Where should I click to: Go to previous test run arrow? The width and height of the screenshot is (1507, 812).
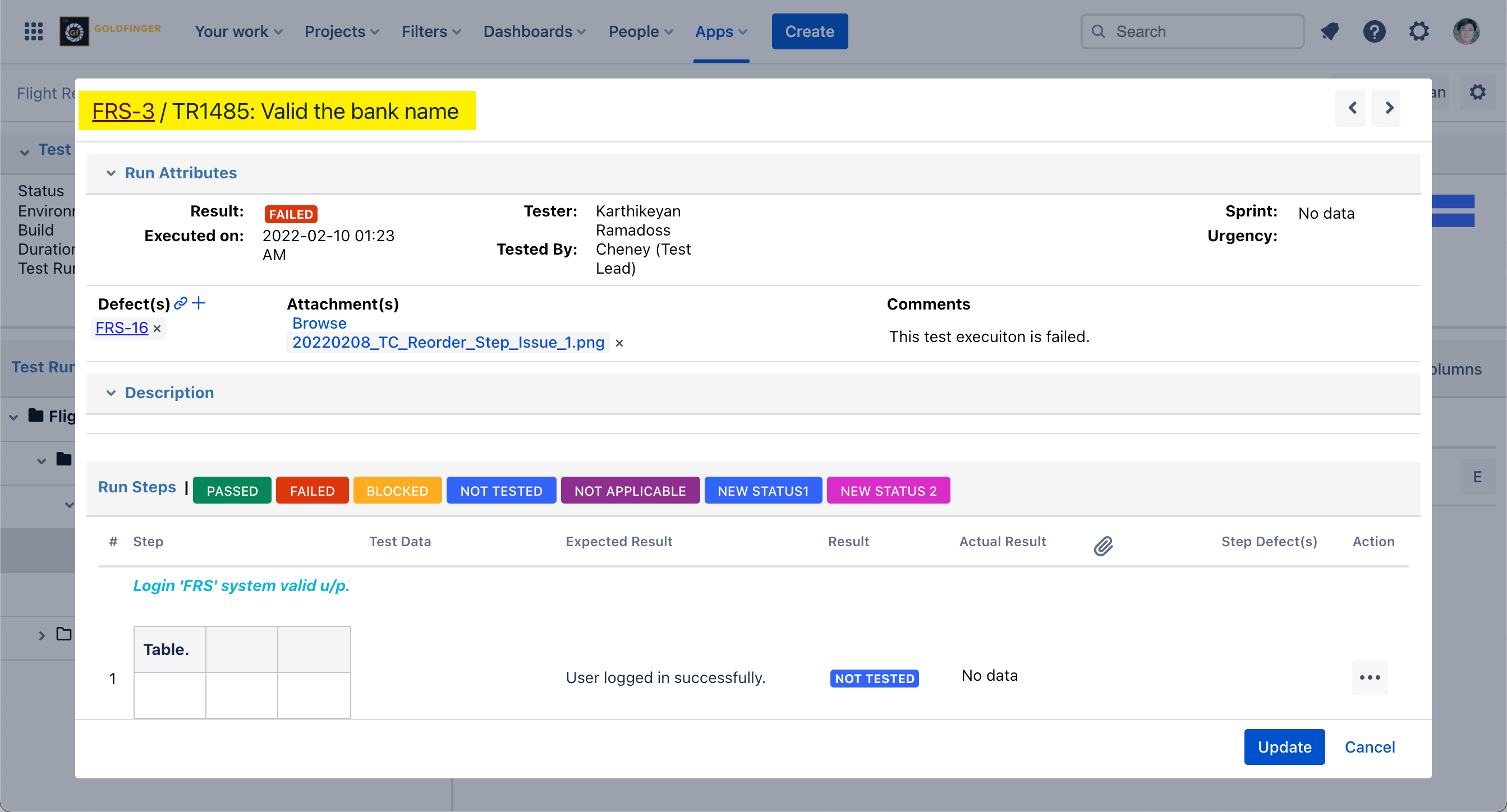click(1352, 108)
